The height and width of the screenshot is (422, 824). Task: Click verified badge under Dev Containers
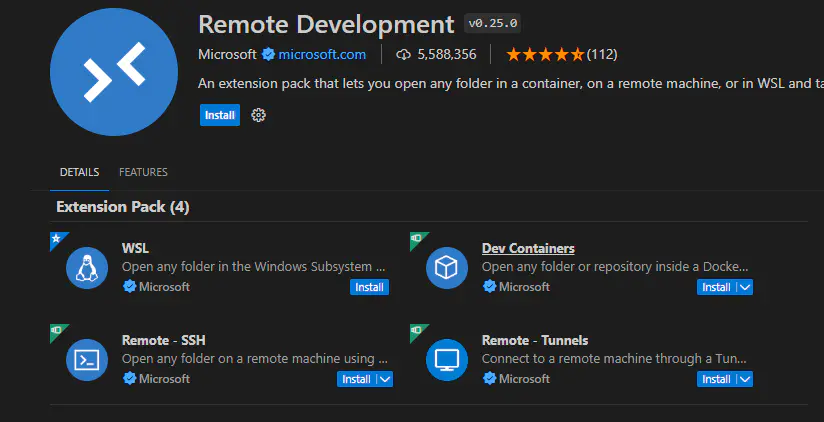[x=489, y=286]
